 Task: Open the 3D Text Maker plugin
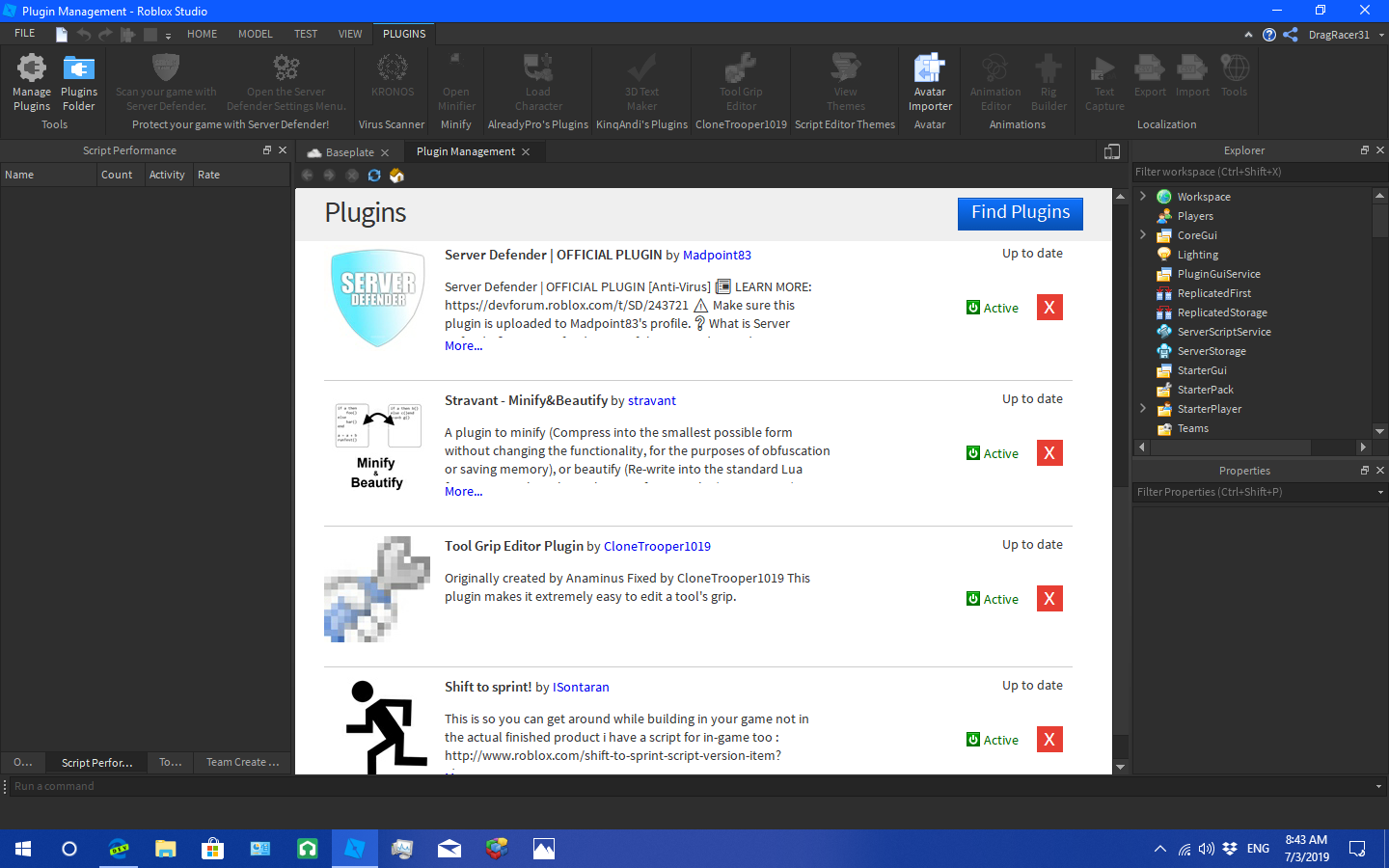coord(640,82)
